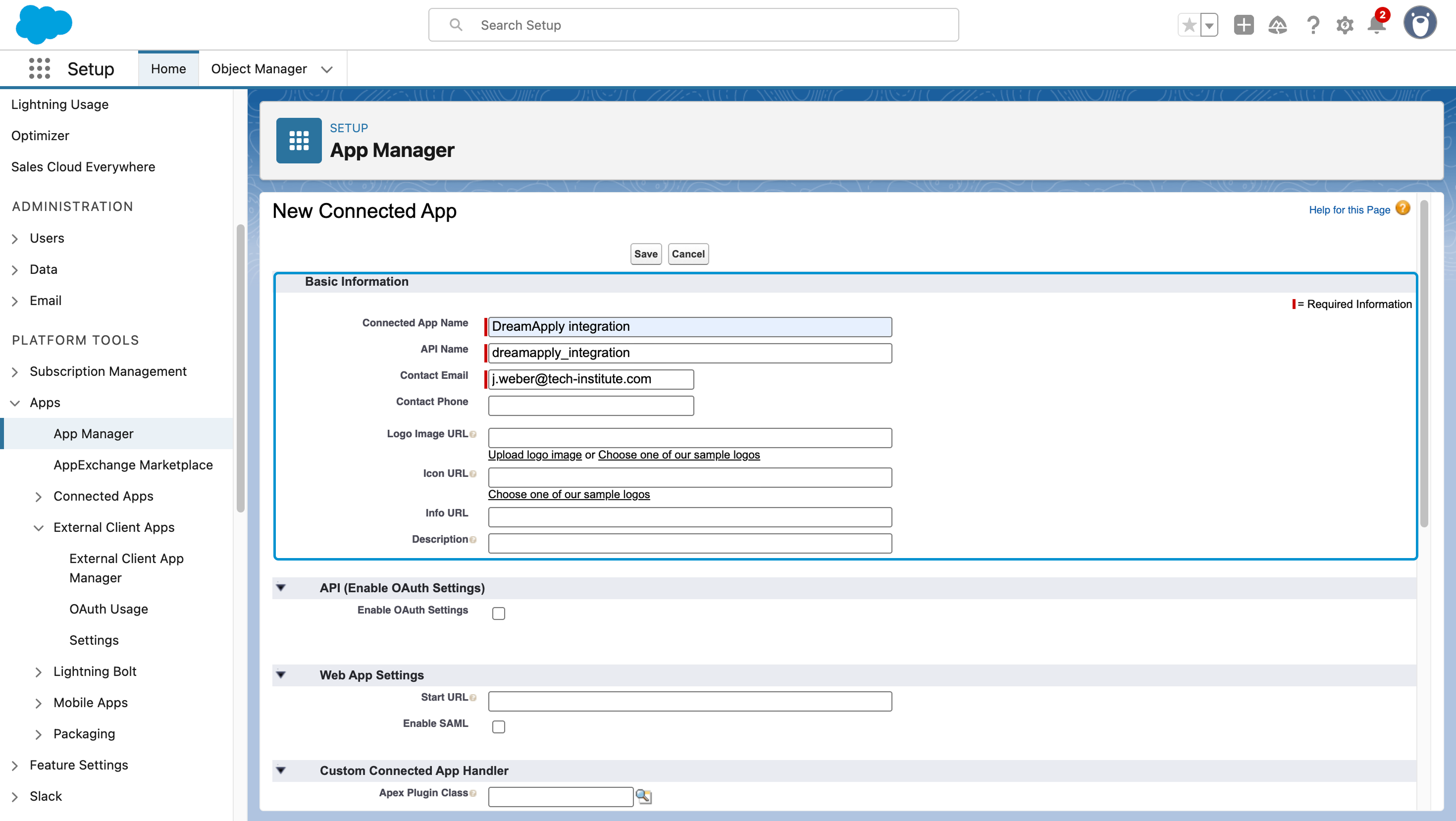The image size is (1456, 821).
Task: Open OAuth Usage sidebar item
Action: pos(108,609)
